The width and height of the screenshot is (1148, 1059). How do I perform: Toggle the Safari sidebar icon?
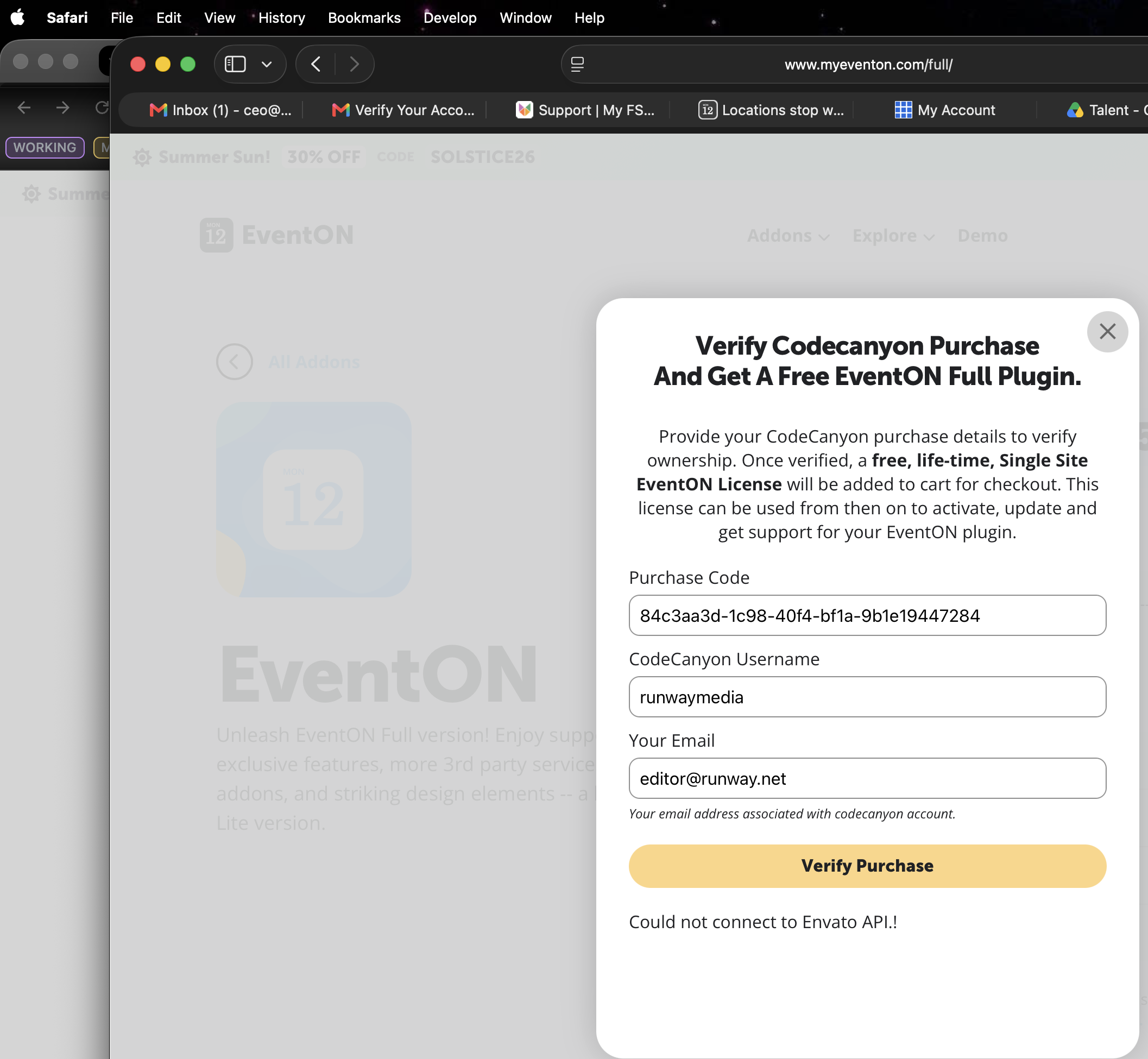click(x=235, y=64)
